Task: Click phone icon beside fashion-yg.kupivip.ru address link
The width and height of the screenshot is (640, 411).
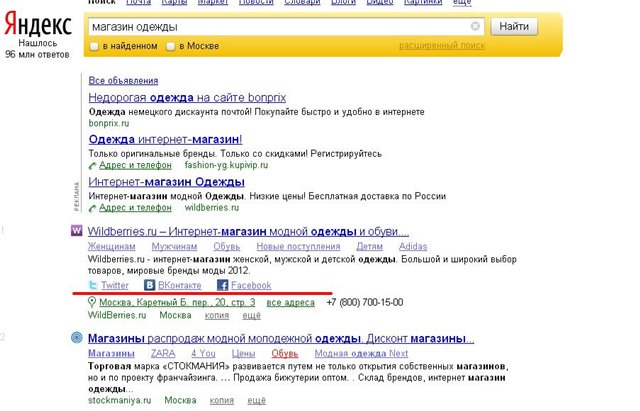Action: point(93,165)
